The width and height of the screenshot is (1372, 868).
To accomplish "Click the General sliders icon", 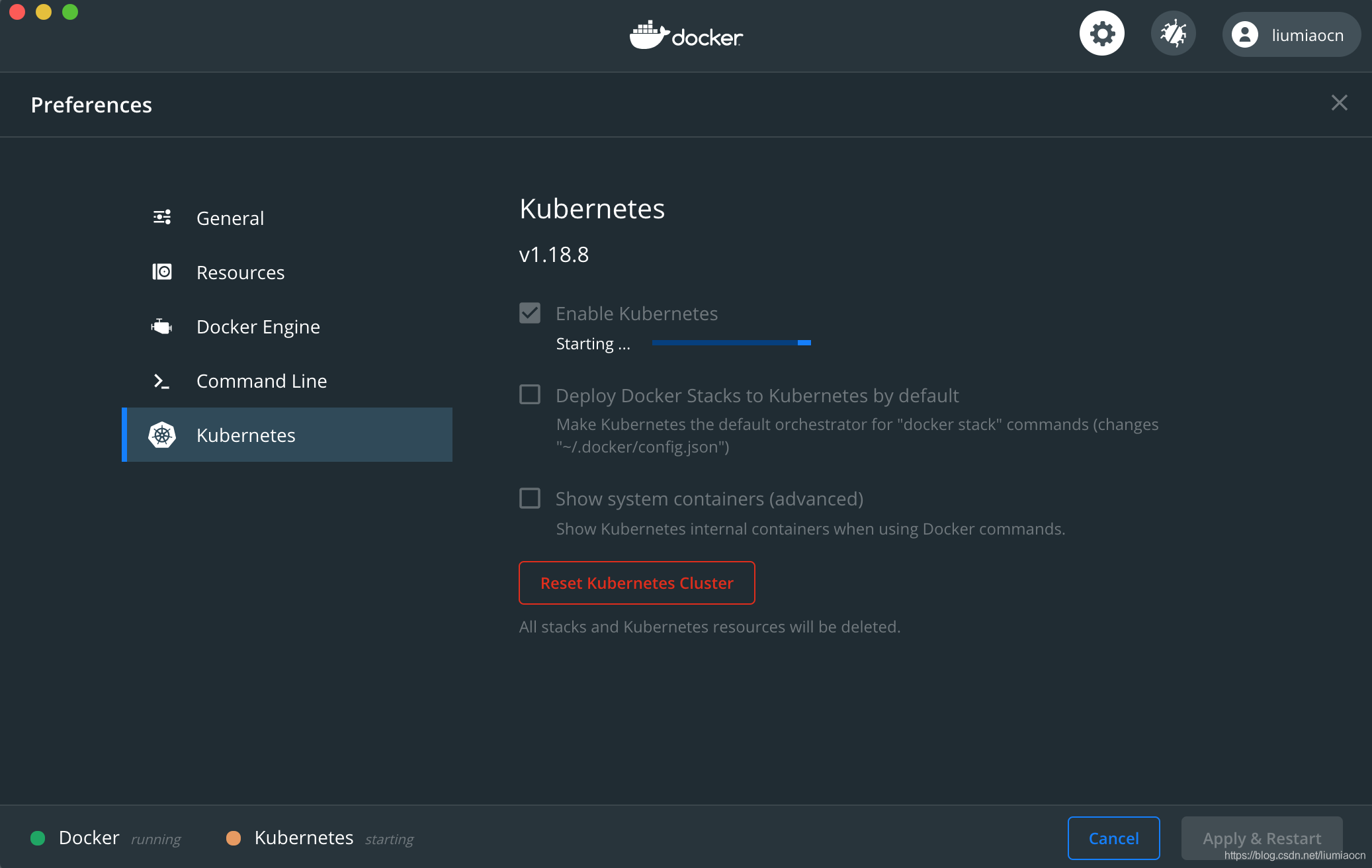I will (x=162, y=218).
